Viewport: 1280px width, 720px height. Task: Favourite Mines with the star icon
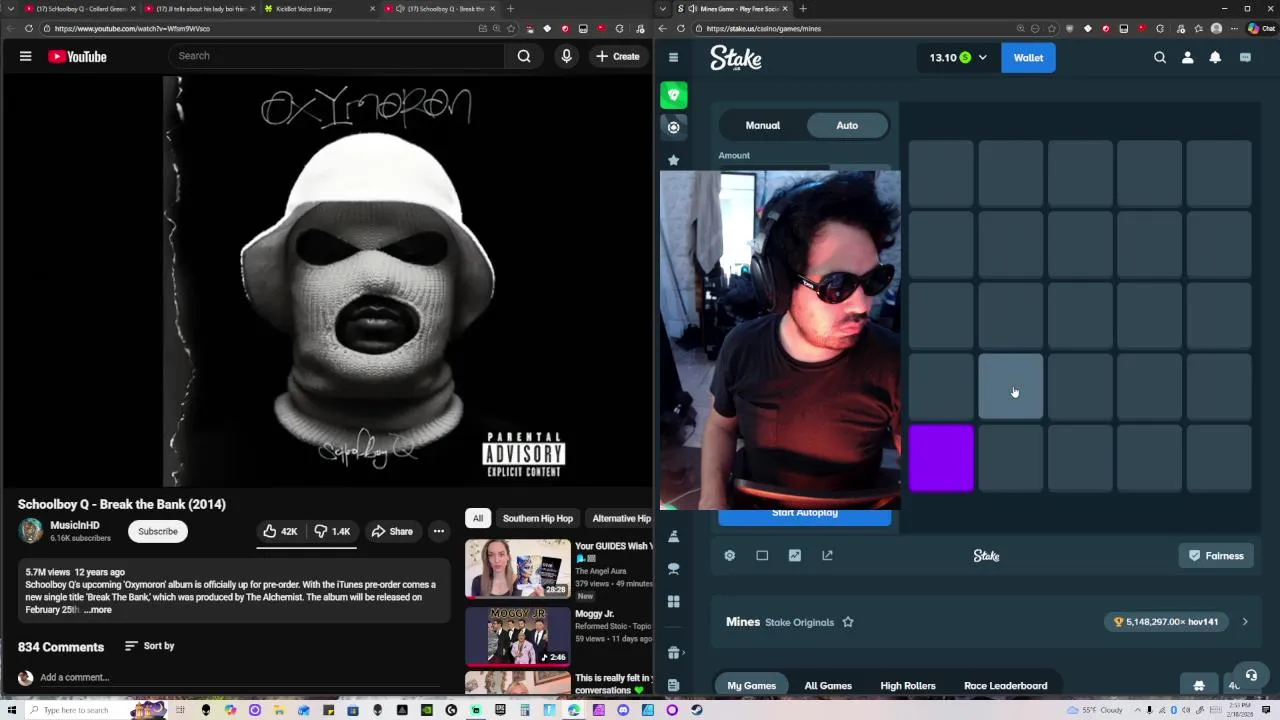tap(848, 622)
